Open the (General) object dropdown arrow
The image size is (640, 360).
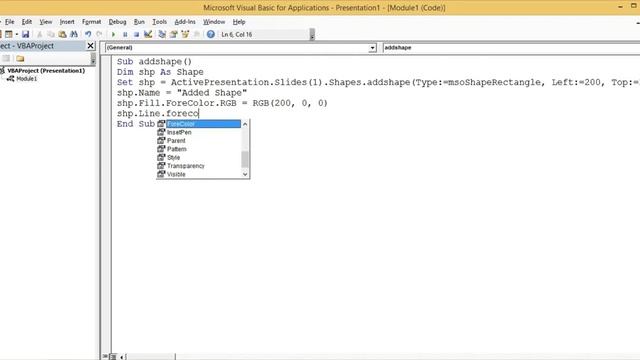372,48
